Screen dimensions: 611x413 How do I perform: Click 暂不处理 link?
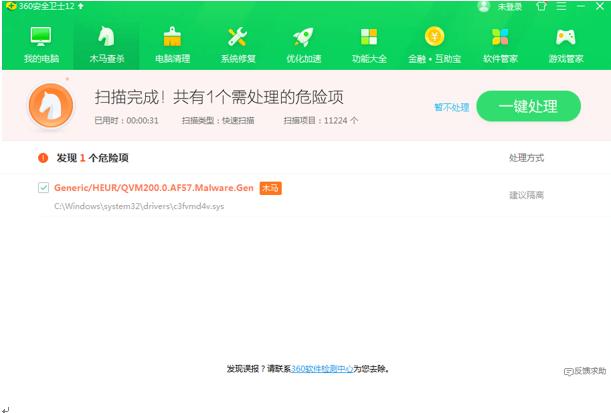click(452, 107)
